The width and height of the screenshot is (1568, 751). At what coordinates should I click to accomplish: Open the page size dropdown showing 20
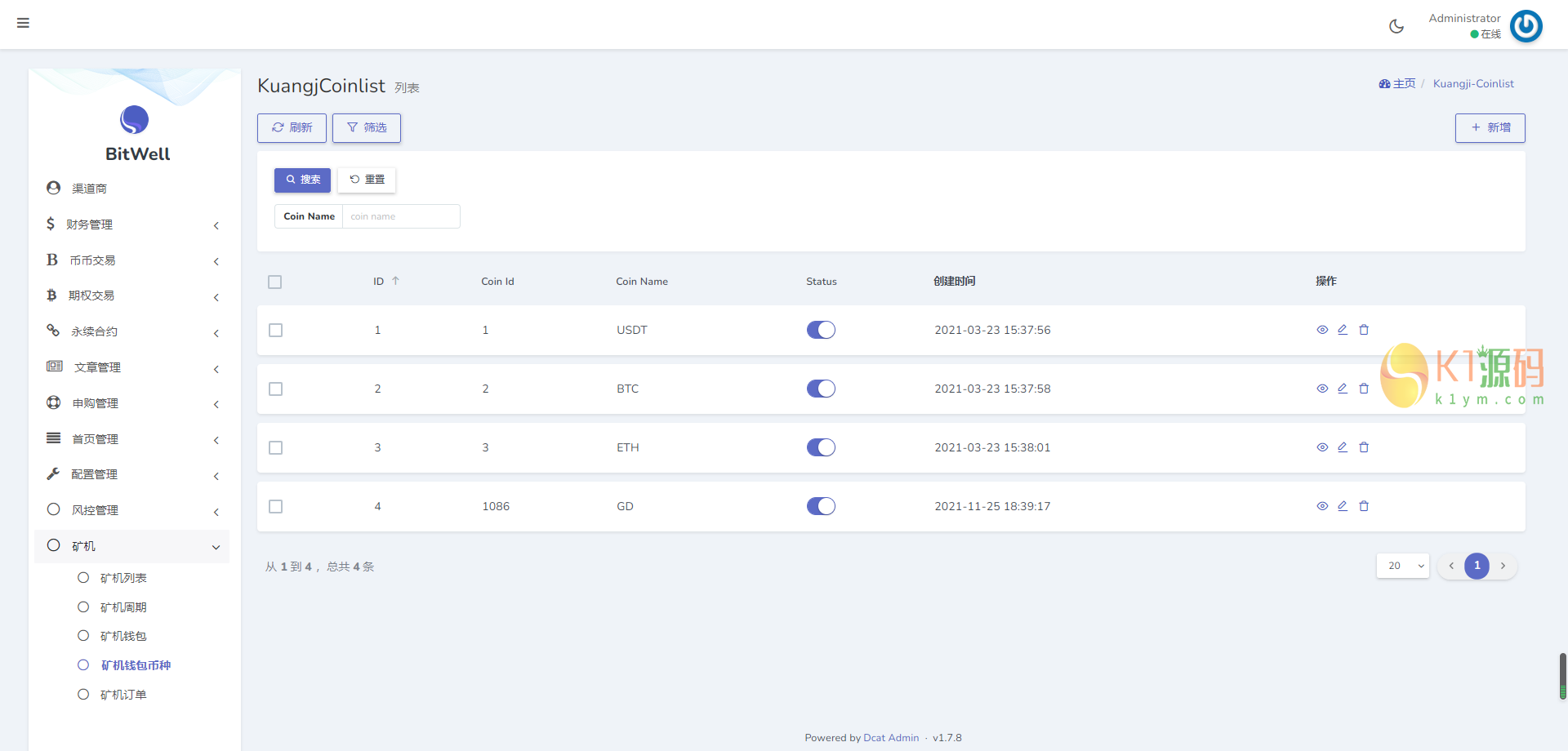(x=1402, y=566)
